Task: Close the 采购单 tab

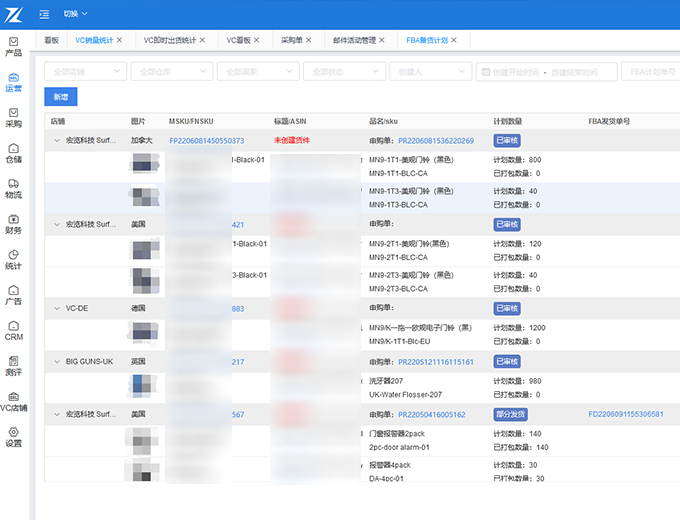Action: coord(308,40)
